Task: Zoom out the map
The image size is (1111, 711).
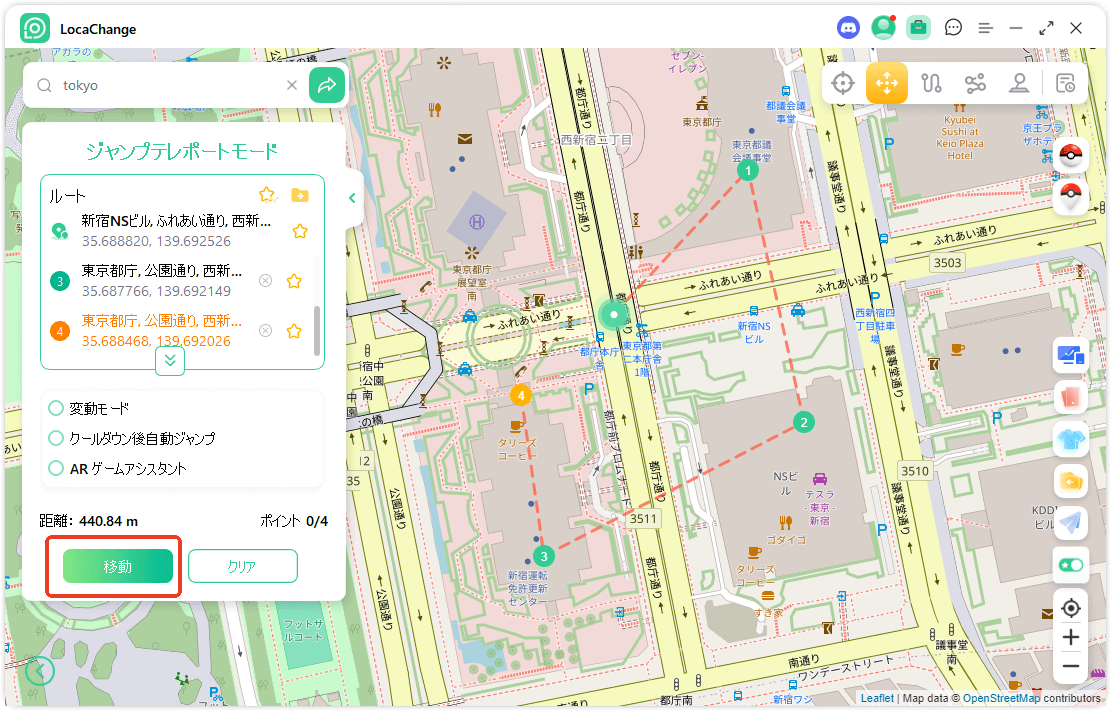Action: [1071, 666]
